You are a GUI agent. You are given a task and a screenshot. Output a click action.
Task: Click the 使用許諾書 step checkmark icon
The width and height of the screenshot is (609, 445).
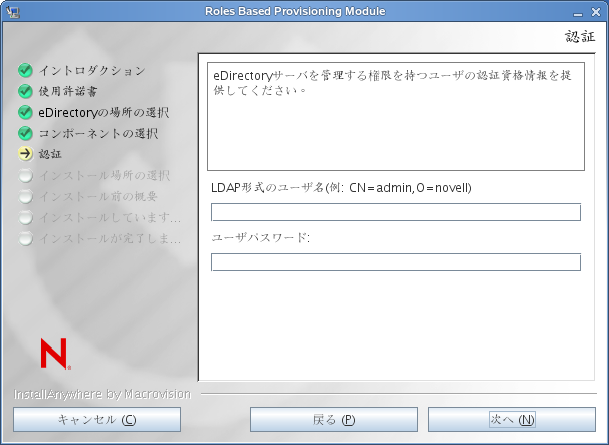[x=25, y=91]
